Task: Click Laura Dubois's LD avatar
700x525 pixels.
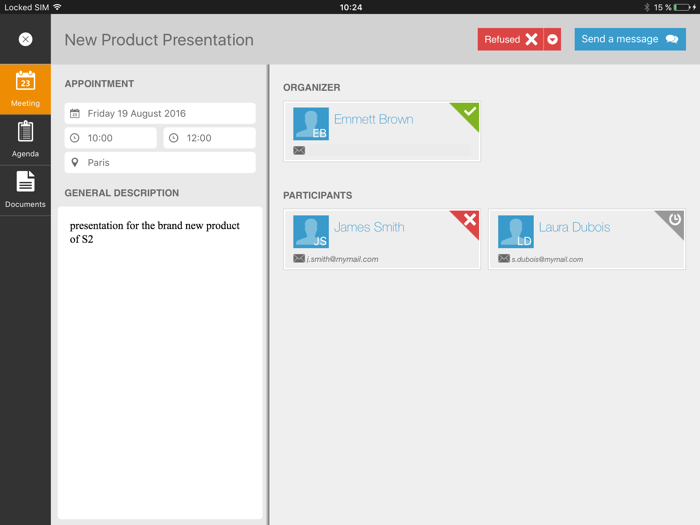Action: (x=516, y=232)
